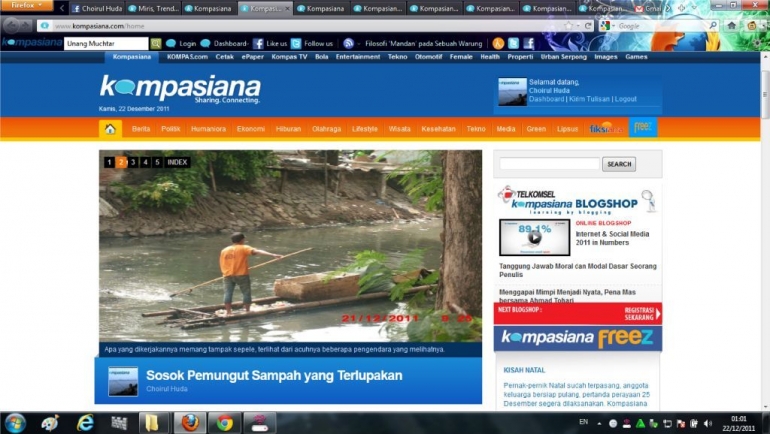Click the small Facebook icon after headline
770x434 pixels.
(x=529, y=44)
